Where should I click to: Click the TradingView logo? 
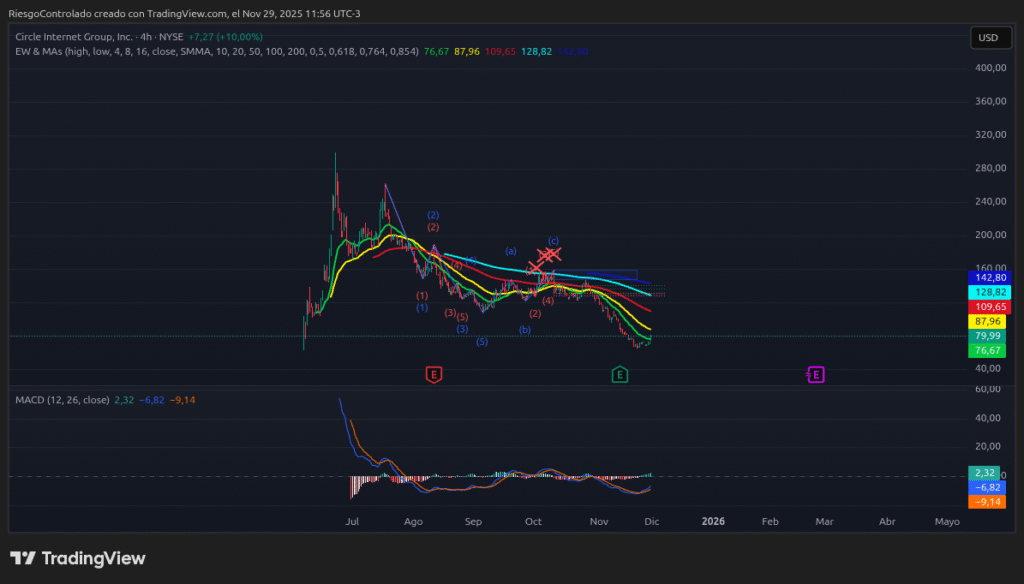pos(78,558)
